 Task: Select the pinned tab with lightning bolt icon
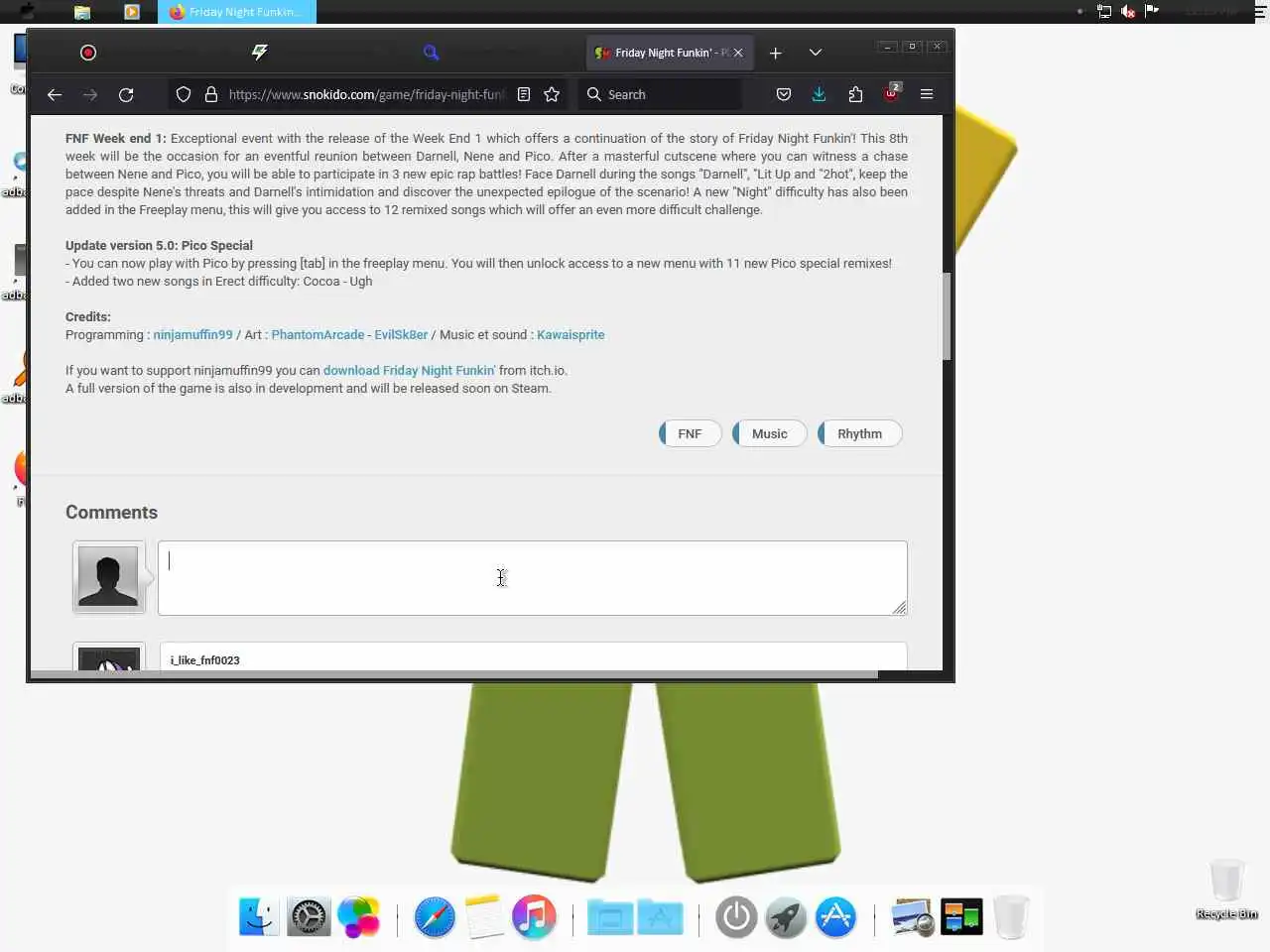tap(260, 53)
